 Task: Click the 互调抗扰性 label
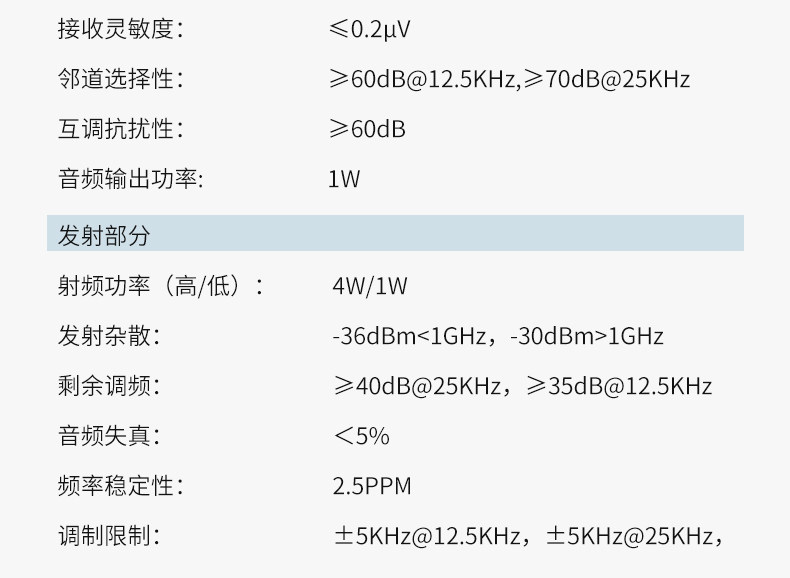(121, 130)
